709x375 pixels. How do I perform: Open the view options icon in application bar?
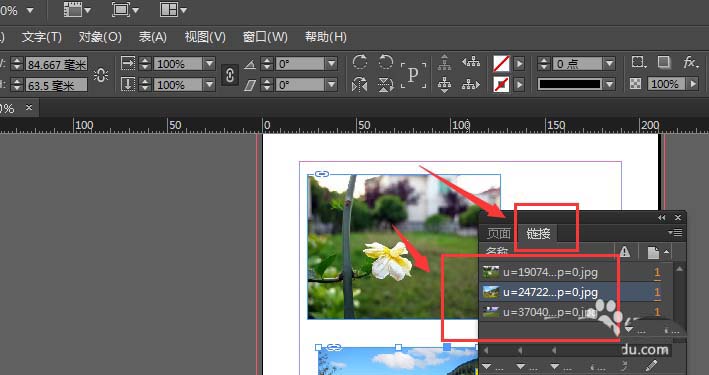[76, 9]
